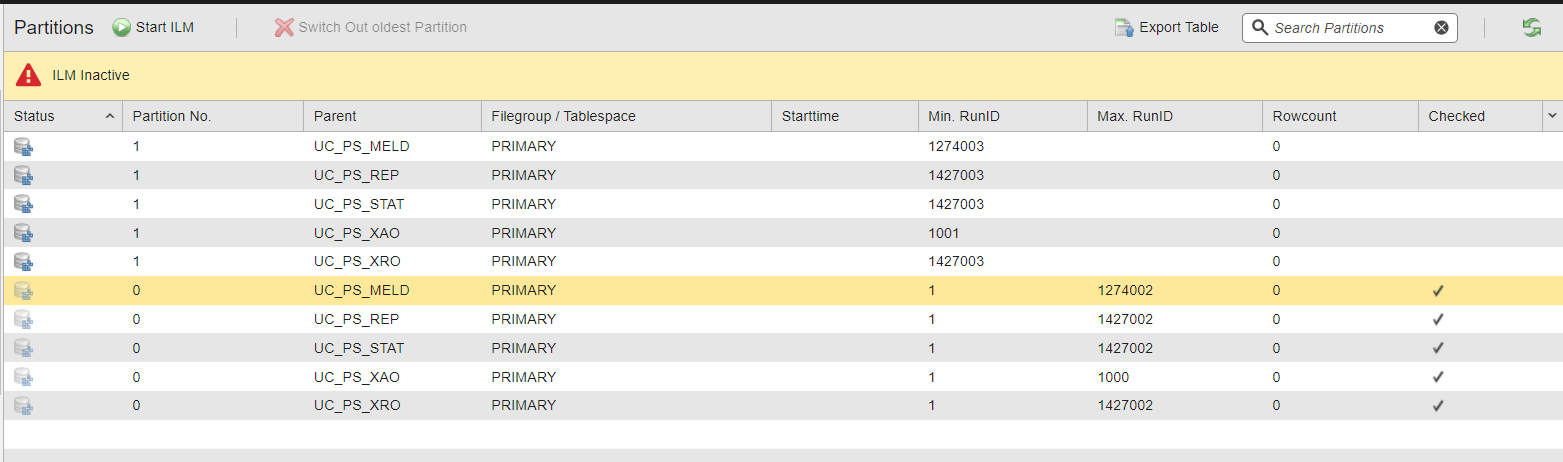Sort by the Max. RunID column header
The image size is (1563, 462).
tap(1134, 116)
